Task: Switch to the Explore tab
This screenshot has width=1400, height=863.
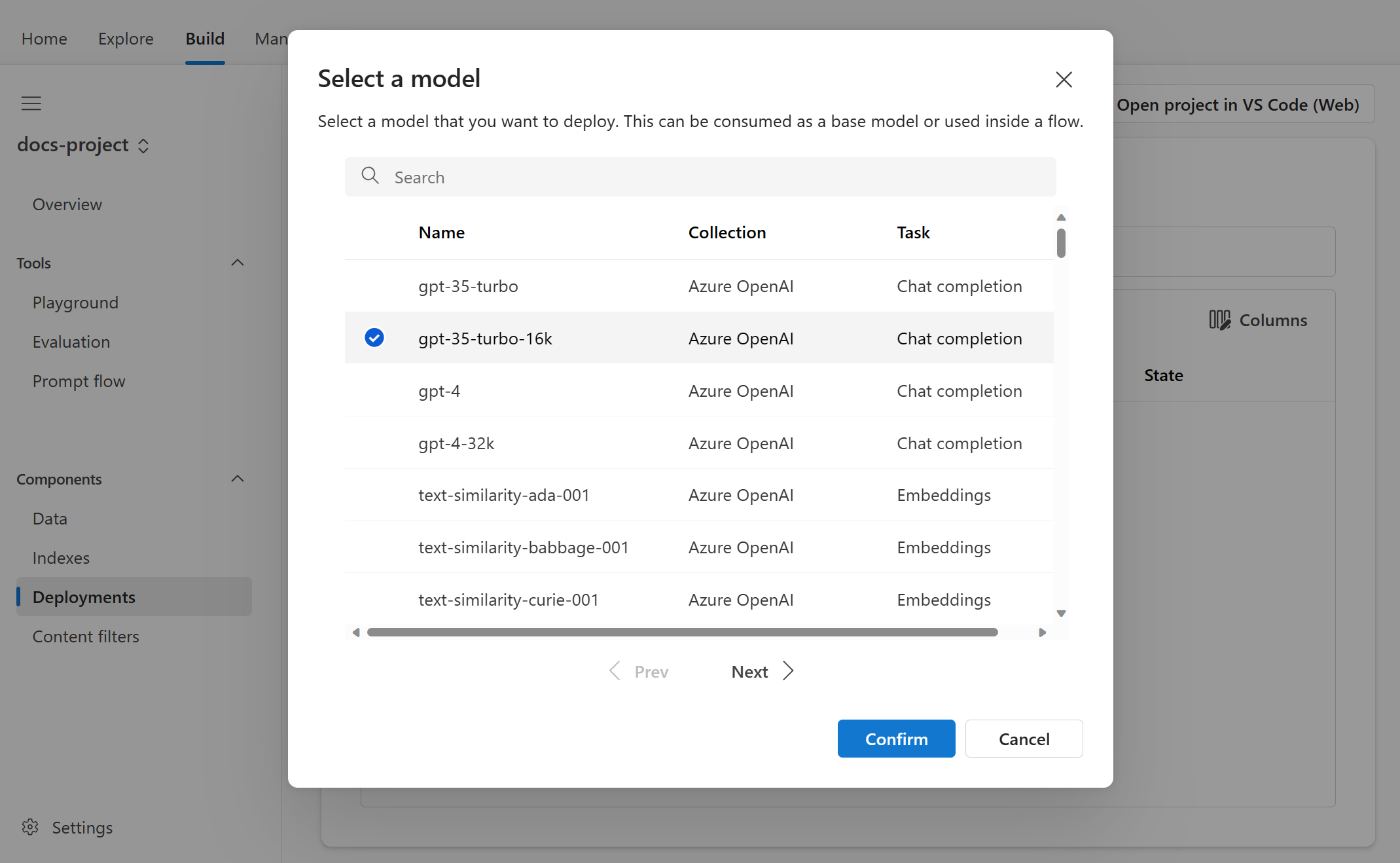Action: point(126,39)
